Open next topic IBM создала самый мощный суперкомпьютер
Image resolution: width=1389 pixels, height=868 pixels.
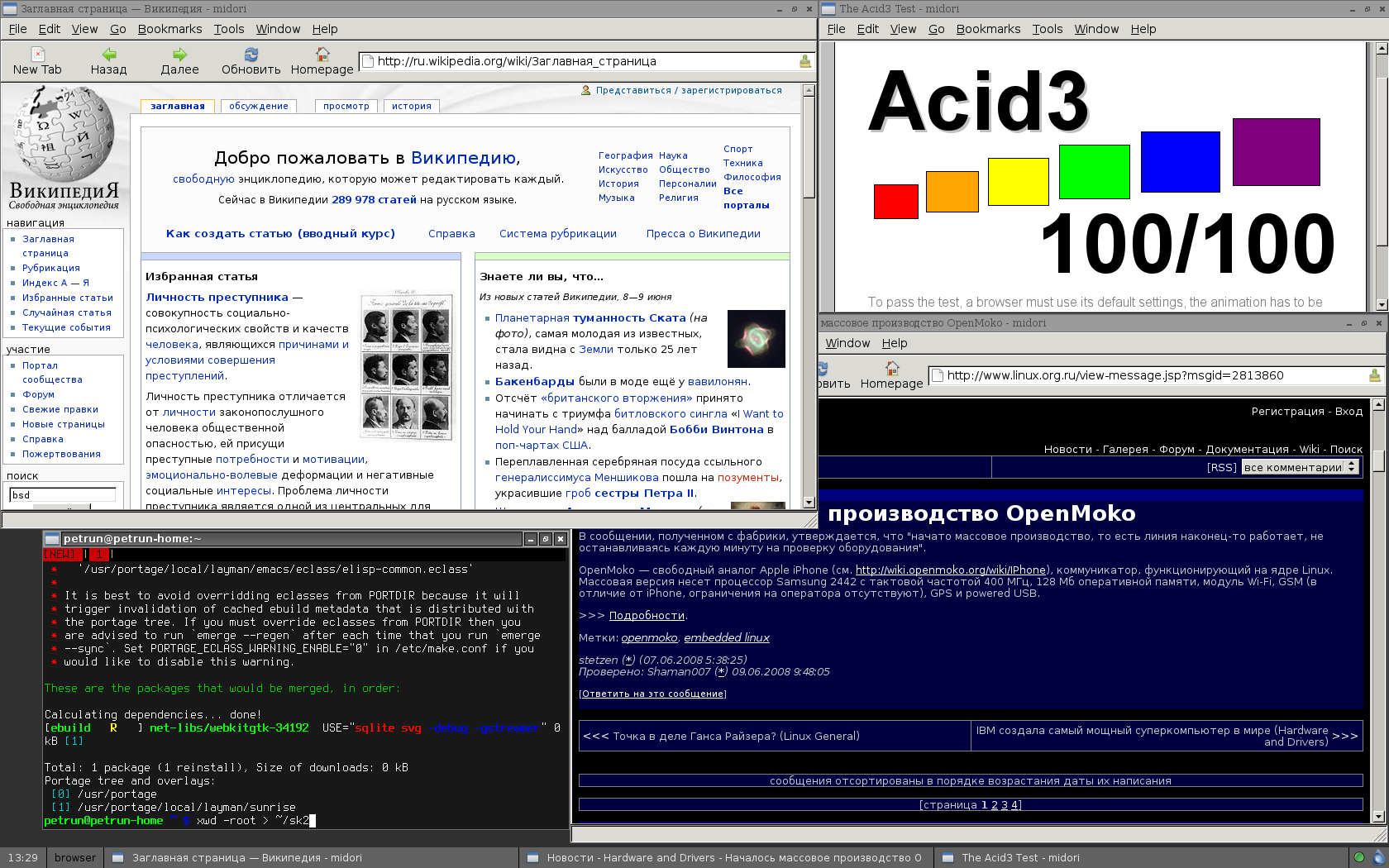pos(1152,736)
